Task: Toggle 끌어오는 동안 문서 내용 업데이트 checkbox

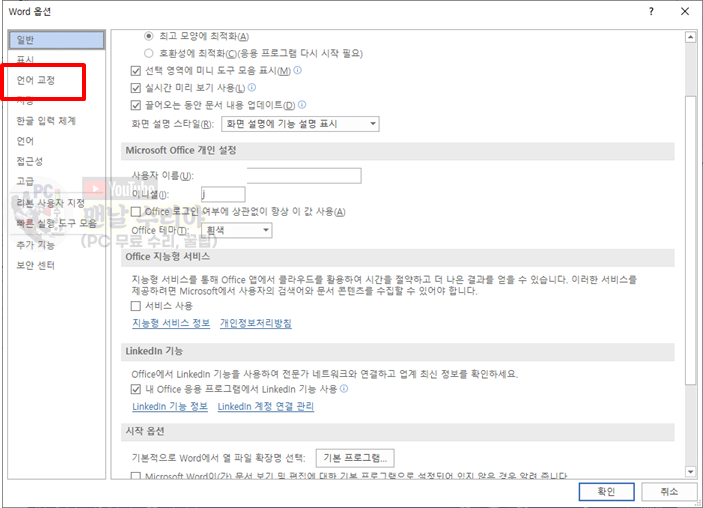Action: tap(136, 105)
